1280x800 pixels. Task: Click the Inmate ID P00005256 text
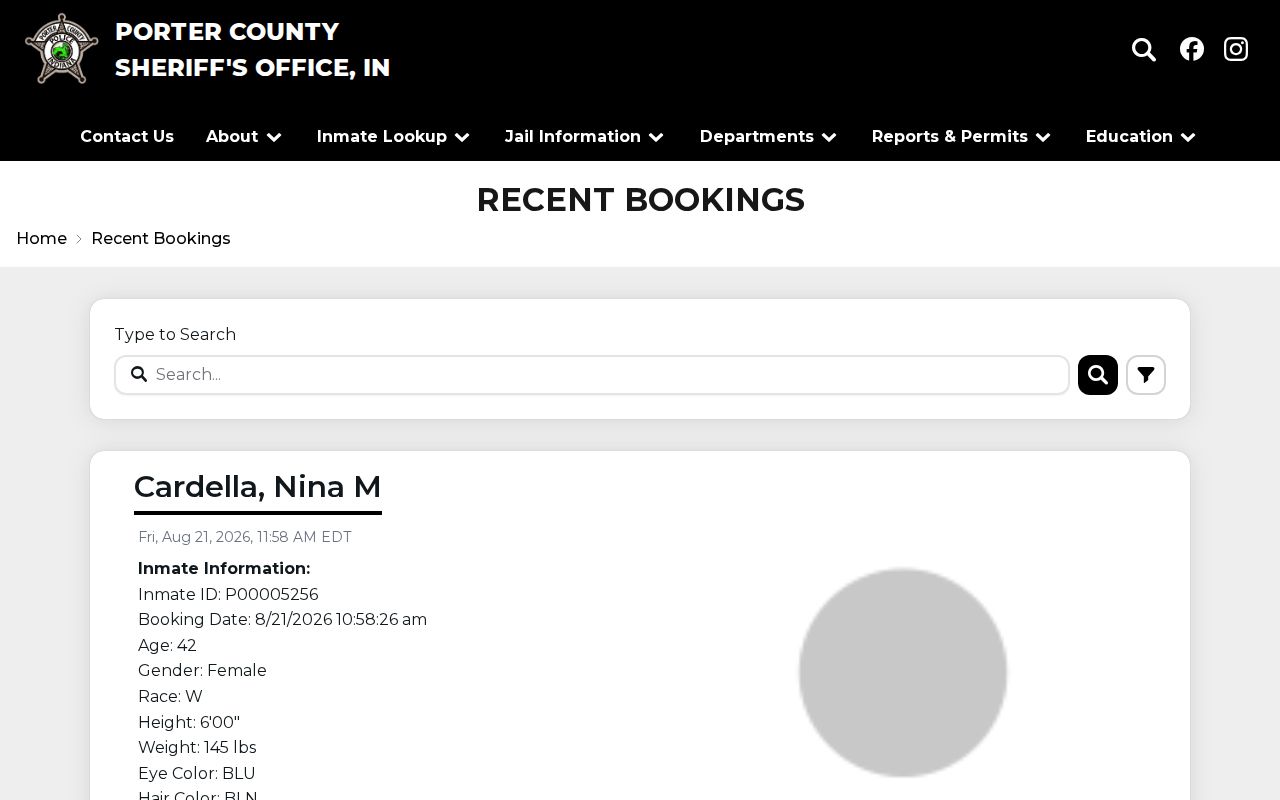[x=228, y=594]
